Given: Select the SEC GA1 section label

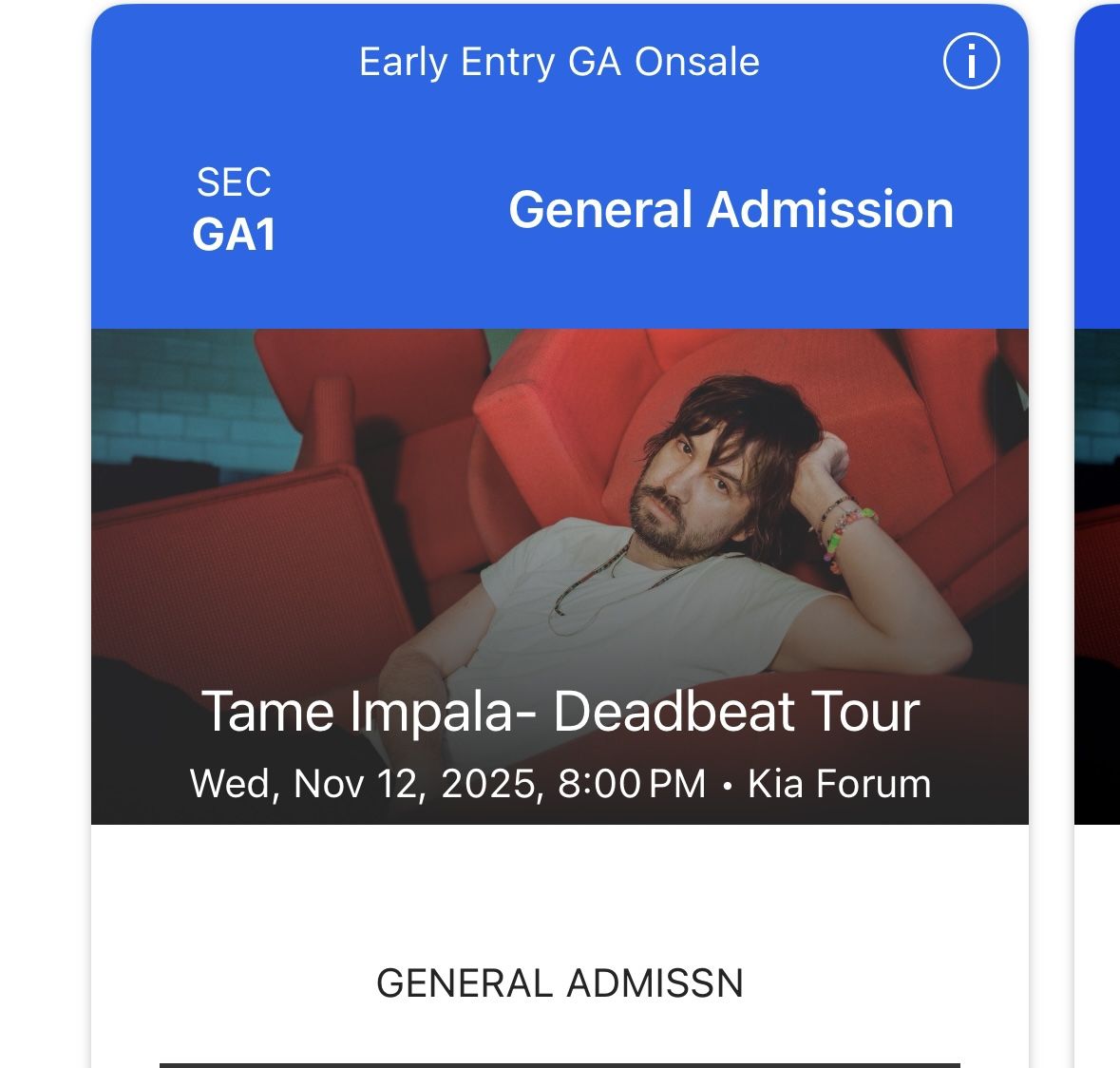Looking at the screenshot, I should pos(233,209).
